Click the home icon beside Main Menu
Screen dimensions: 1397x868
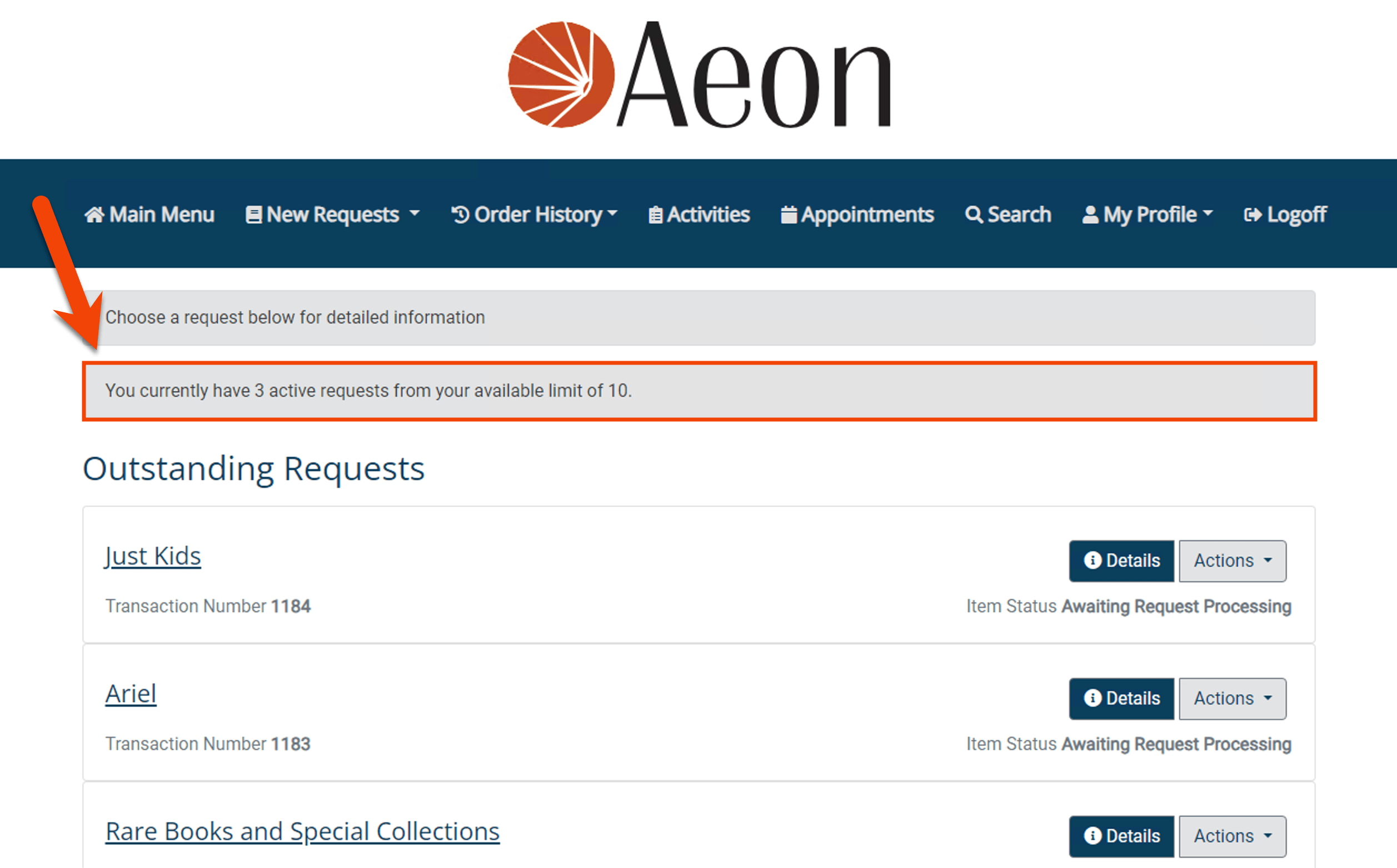[x=95, y=214]
